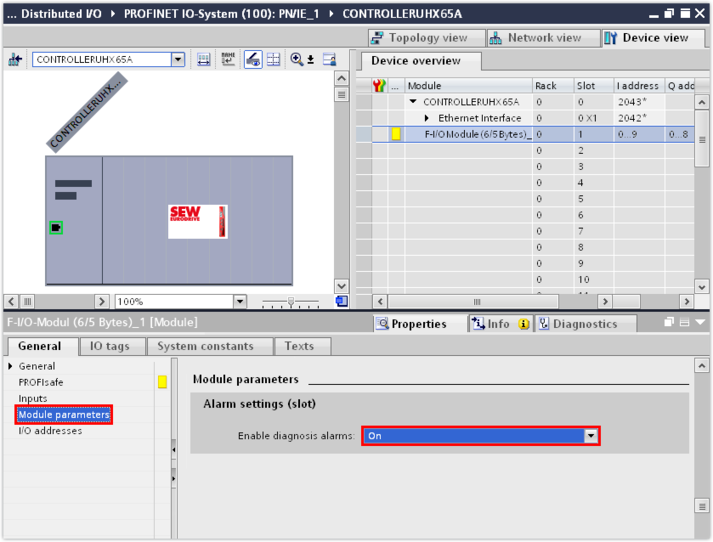Open the device selection dropdown CONTROLLERUHX65A

(178, 60)
